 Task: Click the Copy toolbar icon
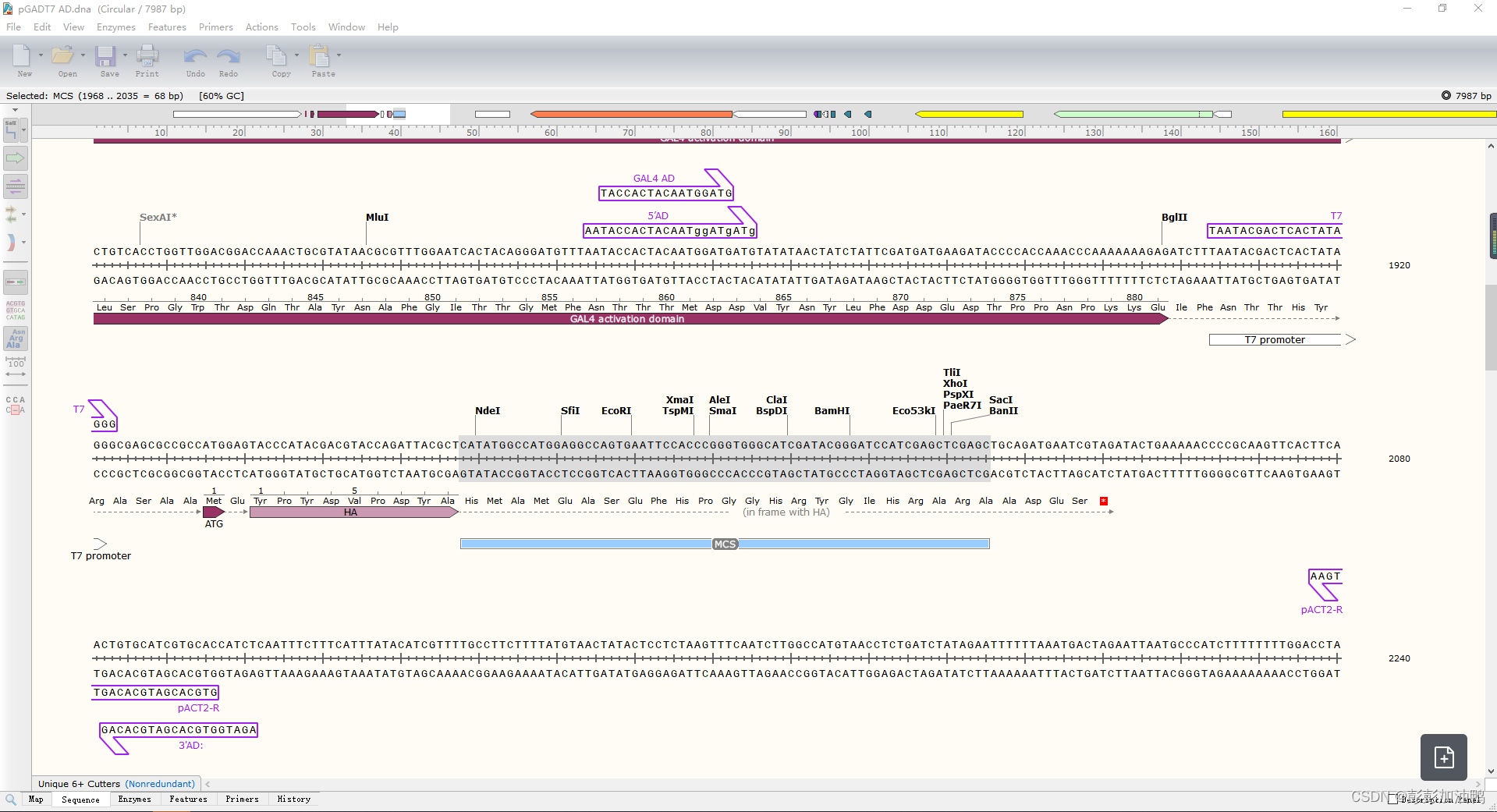pos(277,55)
